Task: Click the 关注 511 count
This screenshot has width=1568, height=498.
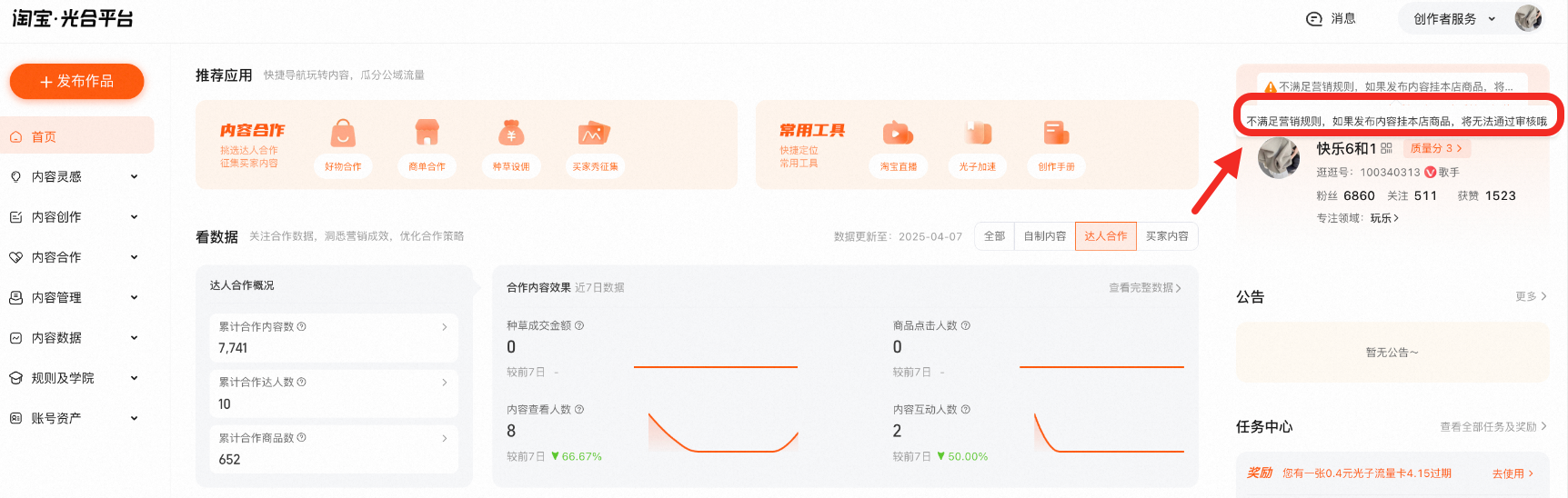Action: [x=1412, y=195]
